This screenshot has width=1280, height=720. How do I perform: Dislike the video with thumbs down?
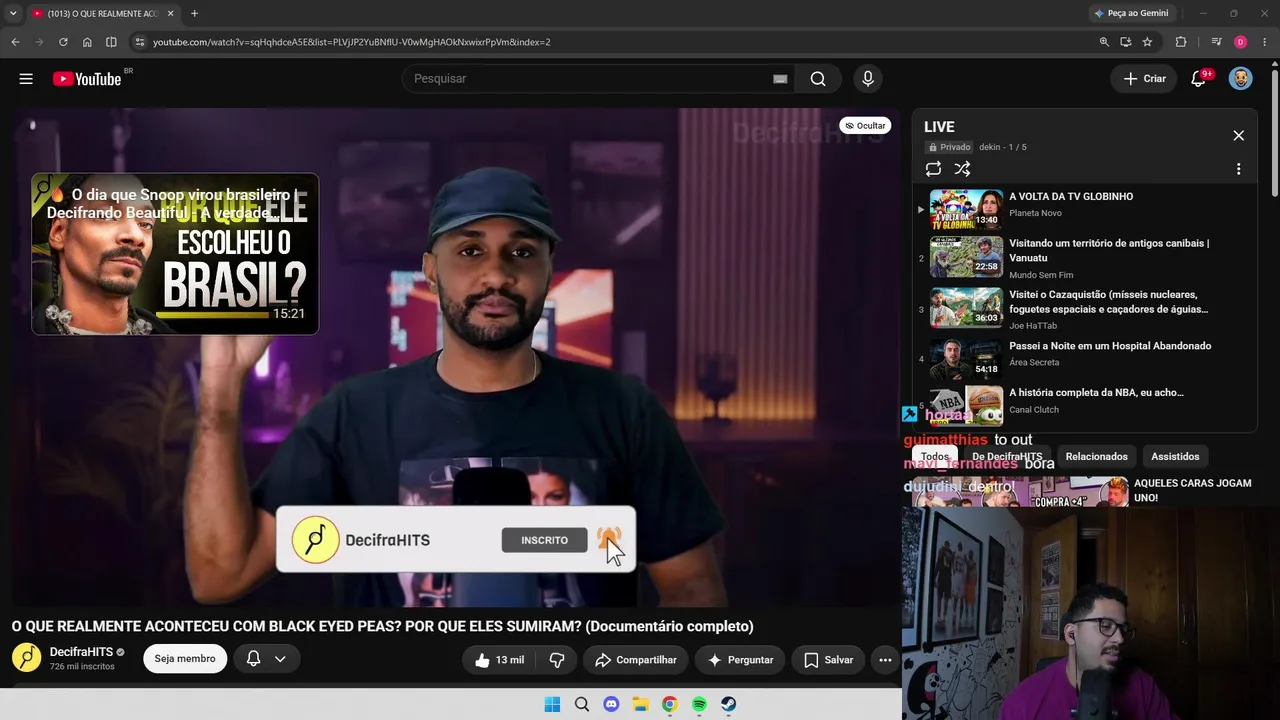[x=557, y=660]
